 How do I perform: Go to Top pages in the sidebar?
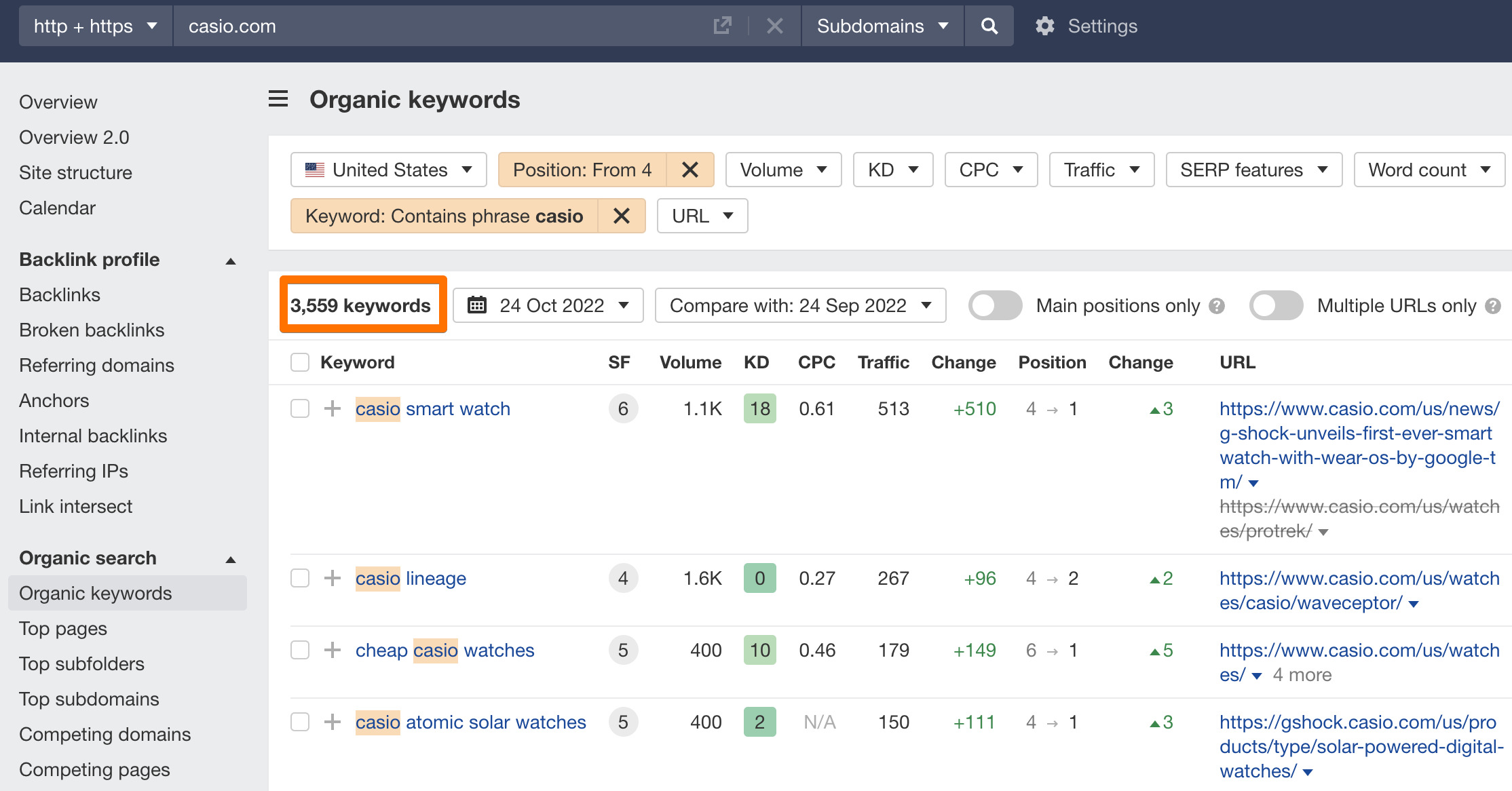pyautogui.click(x=62, y=629)
